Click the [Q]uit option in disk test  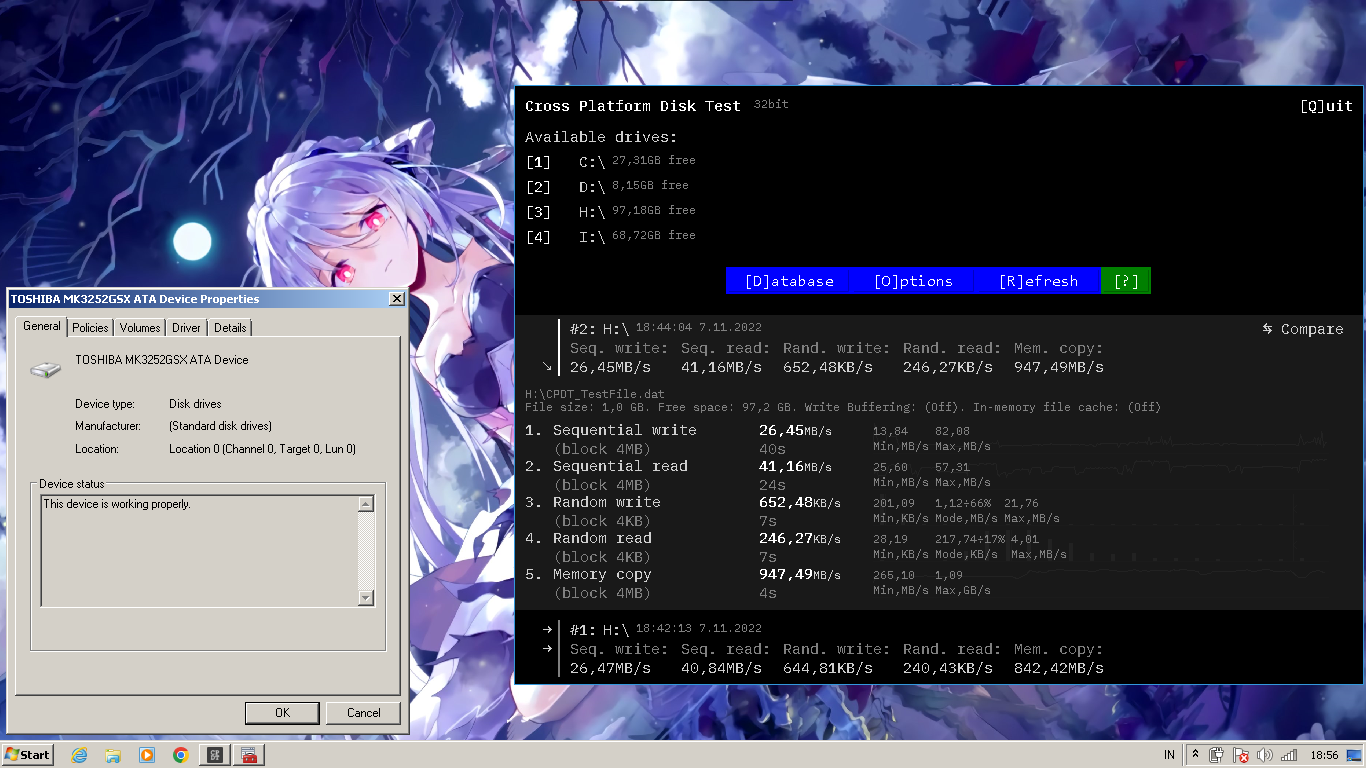pos(1326,106)
